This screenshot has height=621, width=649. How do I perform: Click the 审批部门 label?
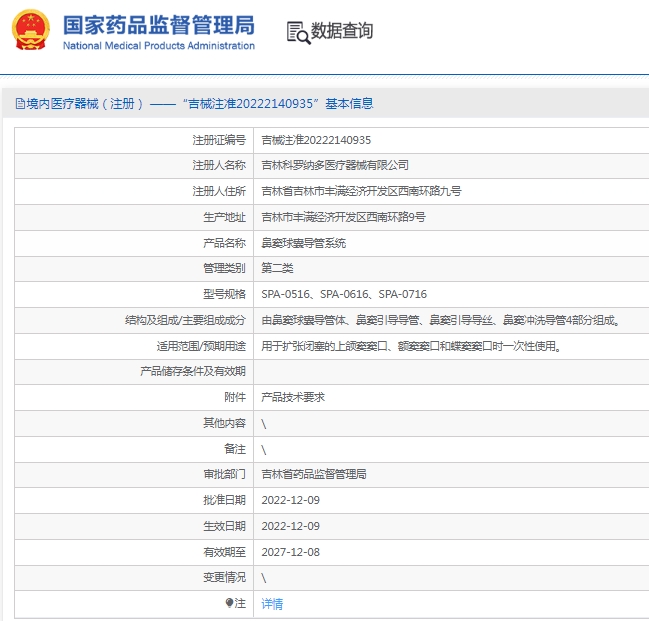[x=224, y=474]
